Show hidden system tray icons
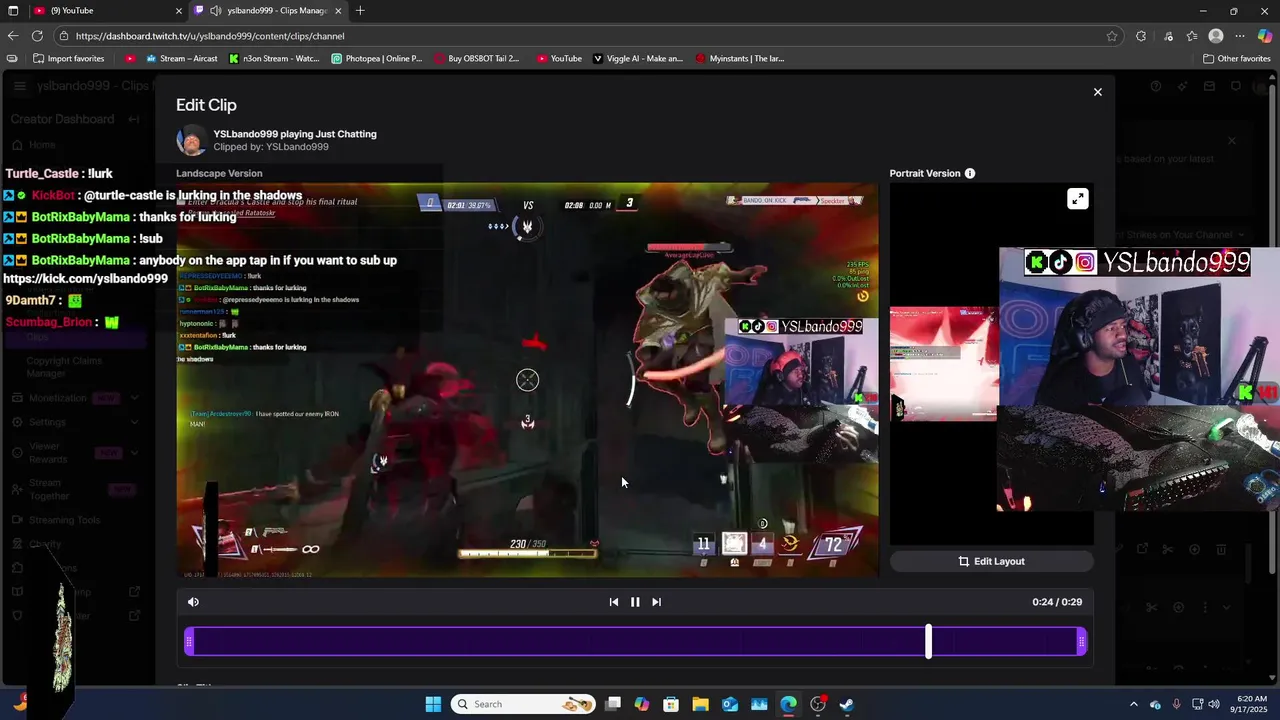The width and height of the screenshot is (1280, 720). [x=1133, y=704]
